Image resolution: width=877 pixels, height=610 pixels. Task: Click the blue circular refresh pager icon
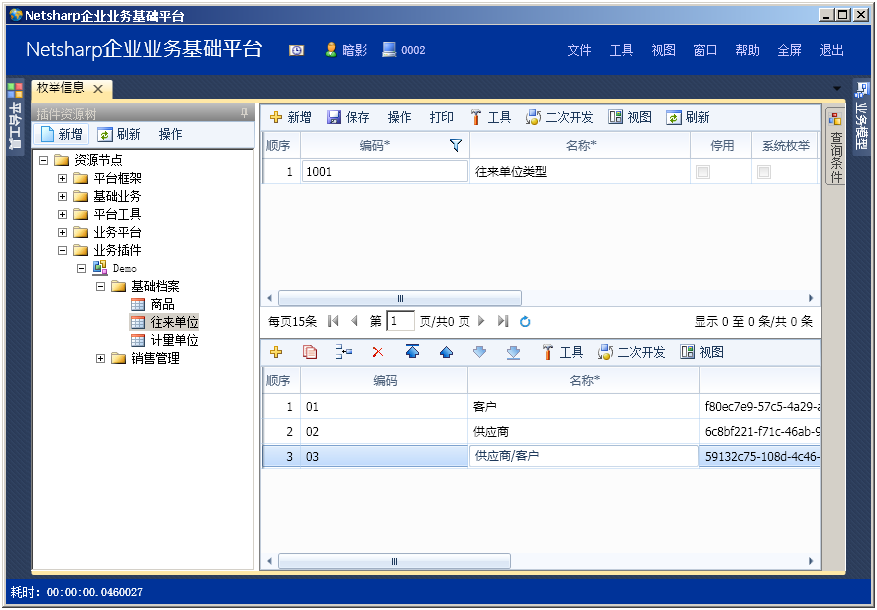525,321
